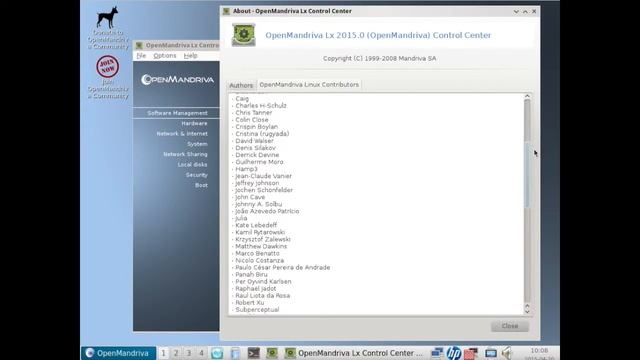Click the Control Center gear logo in About
The width and height of the screenshot is (640, 360).
click(244, 35)
